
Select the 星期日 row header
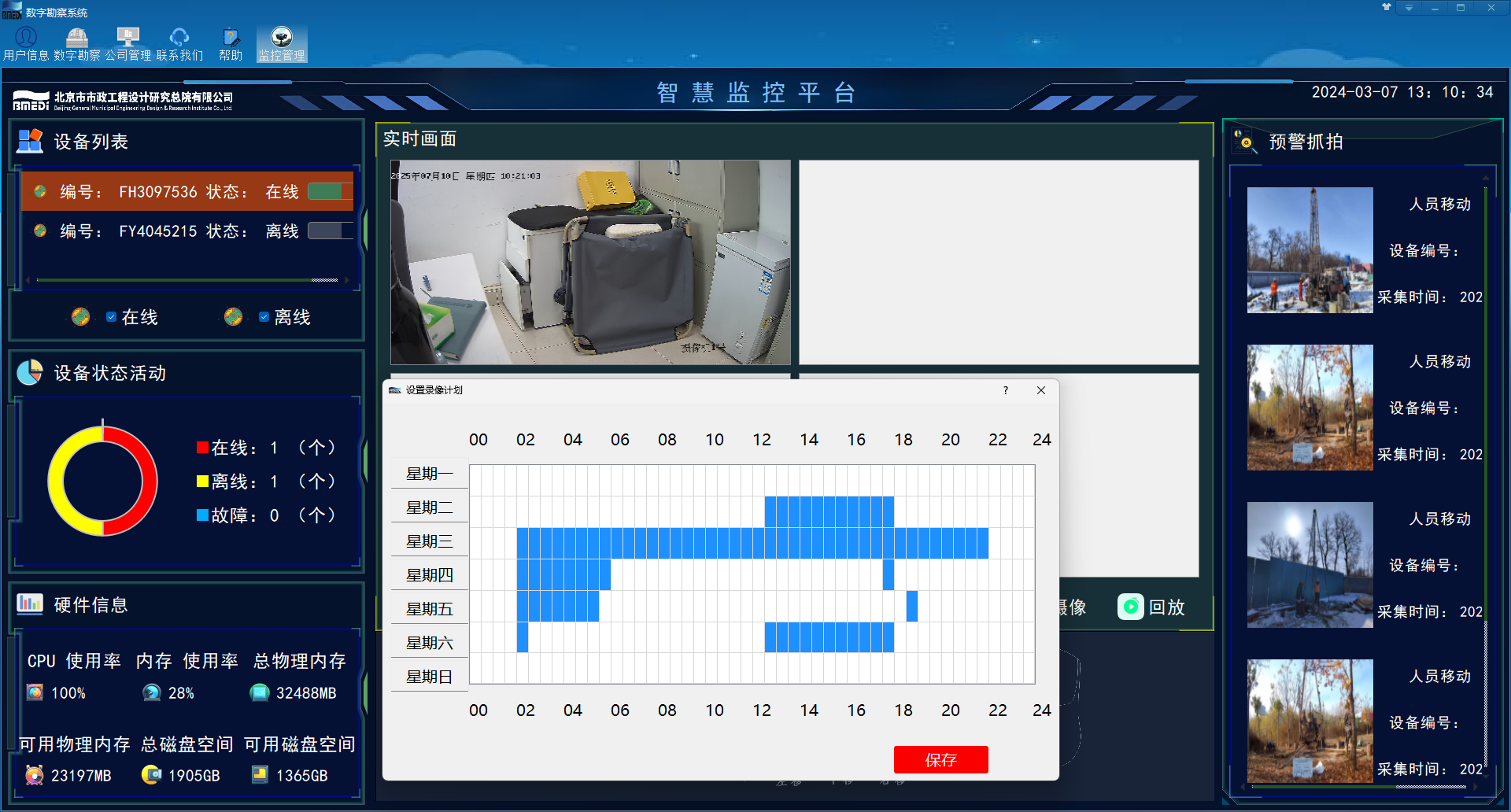(x=430, y=677)
